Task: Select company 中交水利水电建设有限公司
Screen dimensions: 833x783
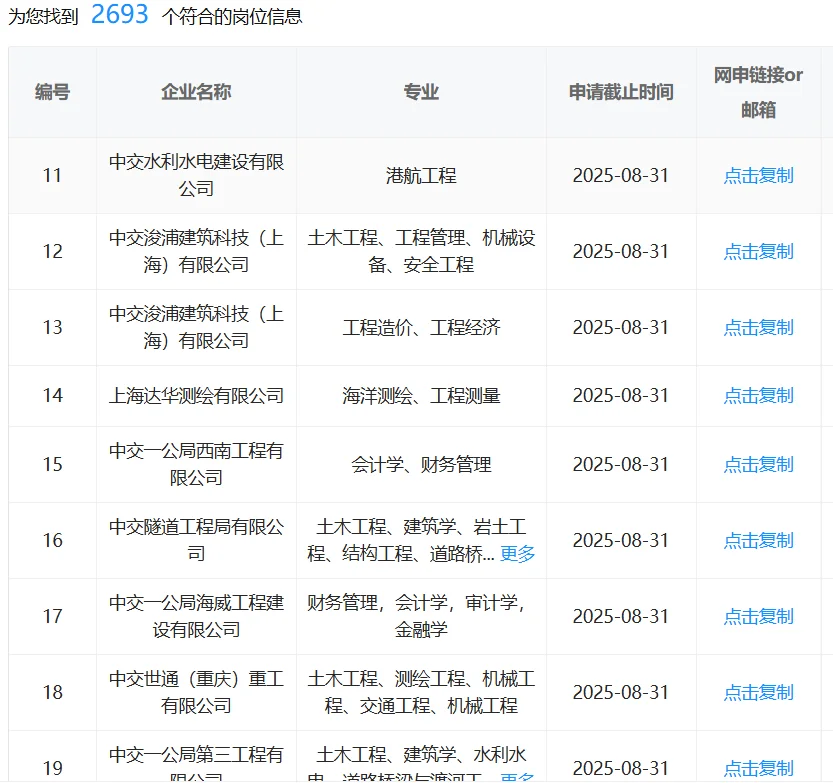Action: [x=196, y=176]
